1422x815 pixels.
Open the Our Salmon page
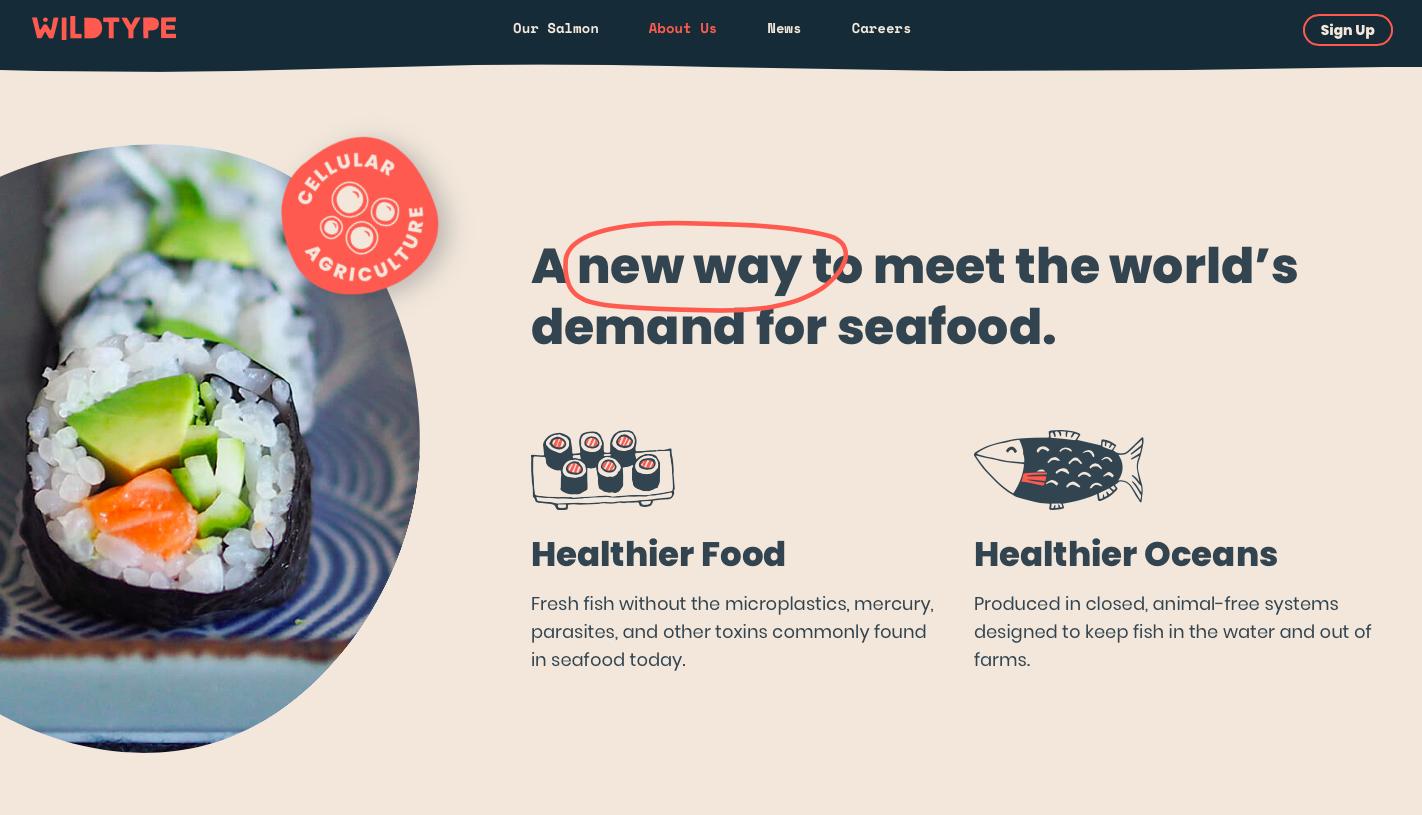(x=556, y=28)
